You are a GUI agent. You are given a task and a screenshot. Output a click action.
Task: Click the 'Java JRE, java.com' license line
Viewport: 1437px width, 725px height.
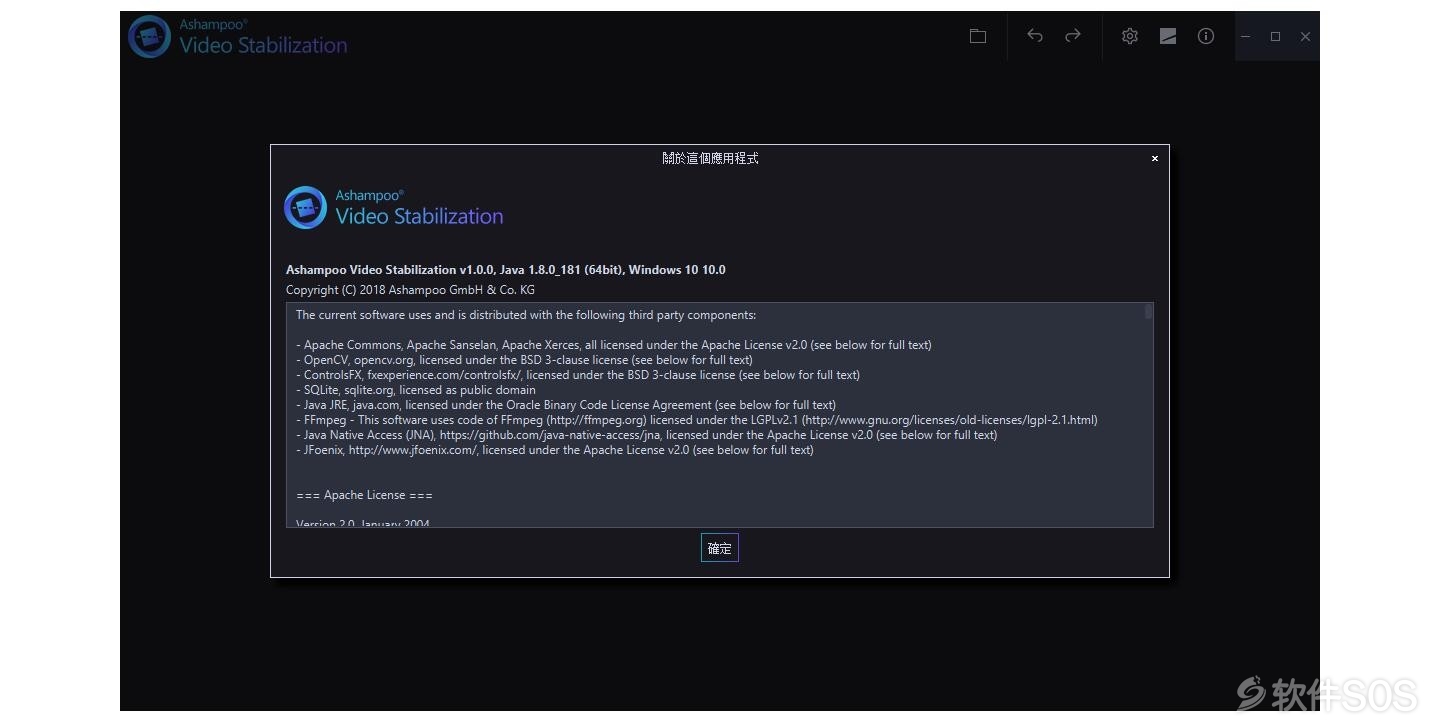click(566, 405)
